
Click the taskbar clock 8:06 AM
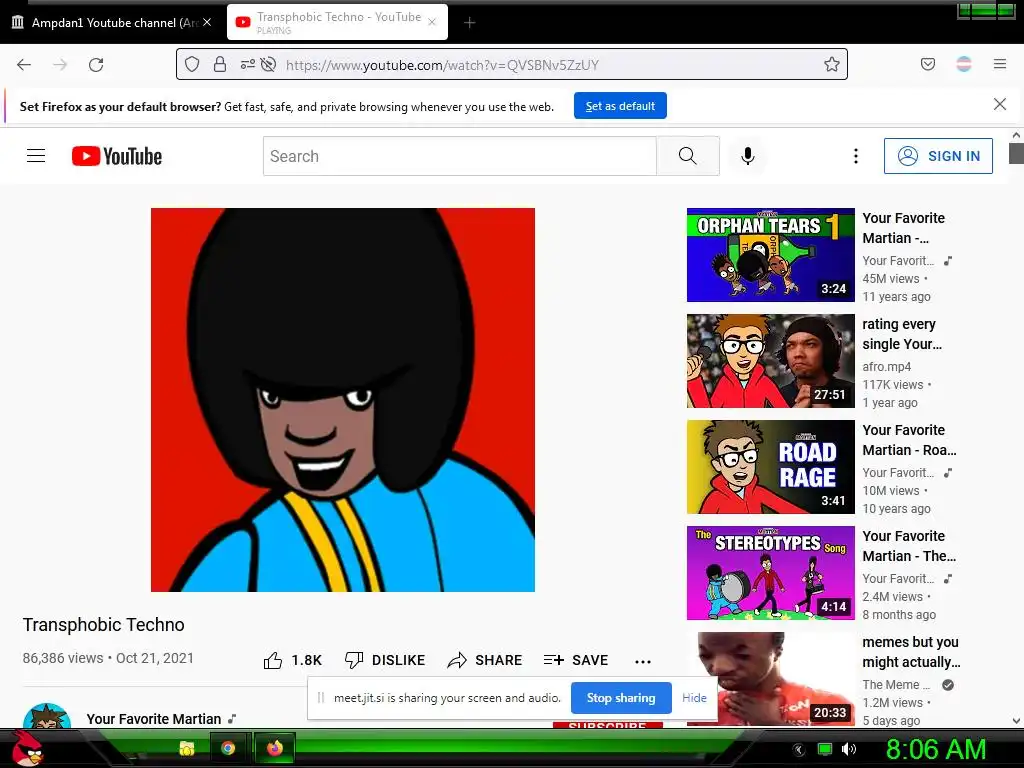point(935,749)
